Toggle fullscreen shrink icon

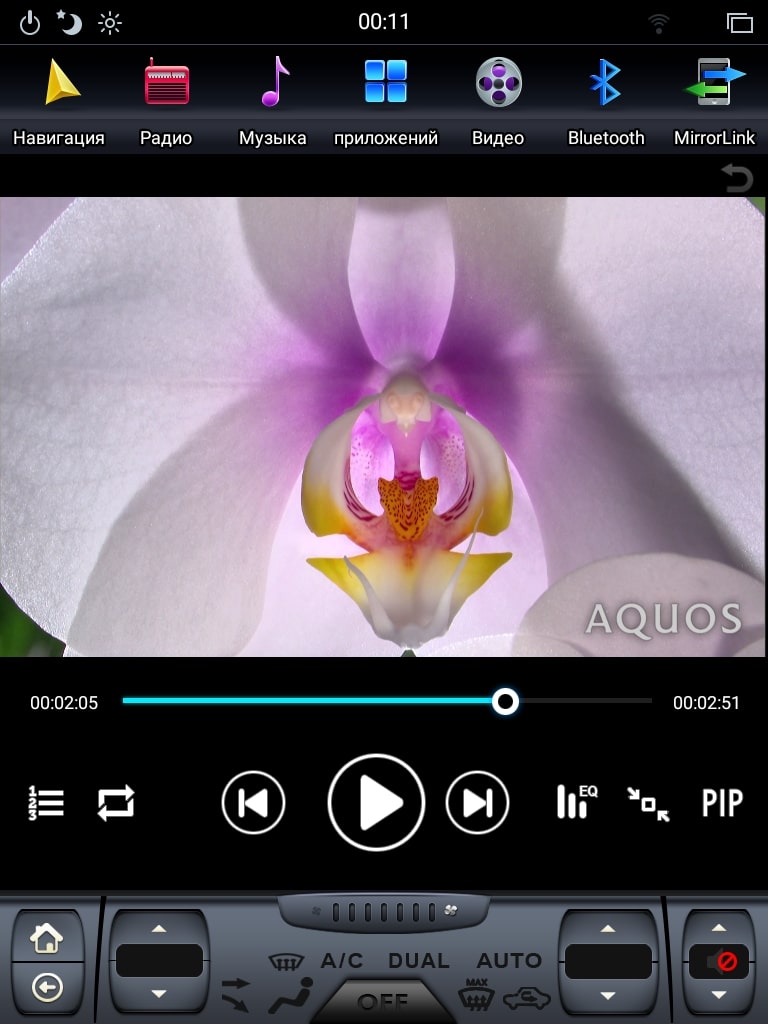pyautogui.click(x=648, y=804)
